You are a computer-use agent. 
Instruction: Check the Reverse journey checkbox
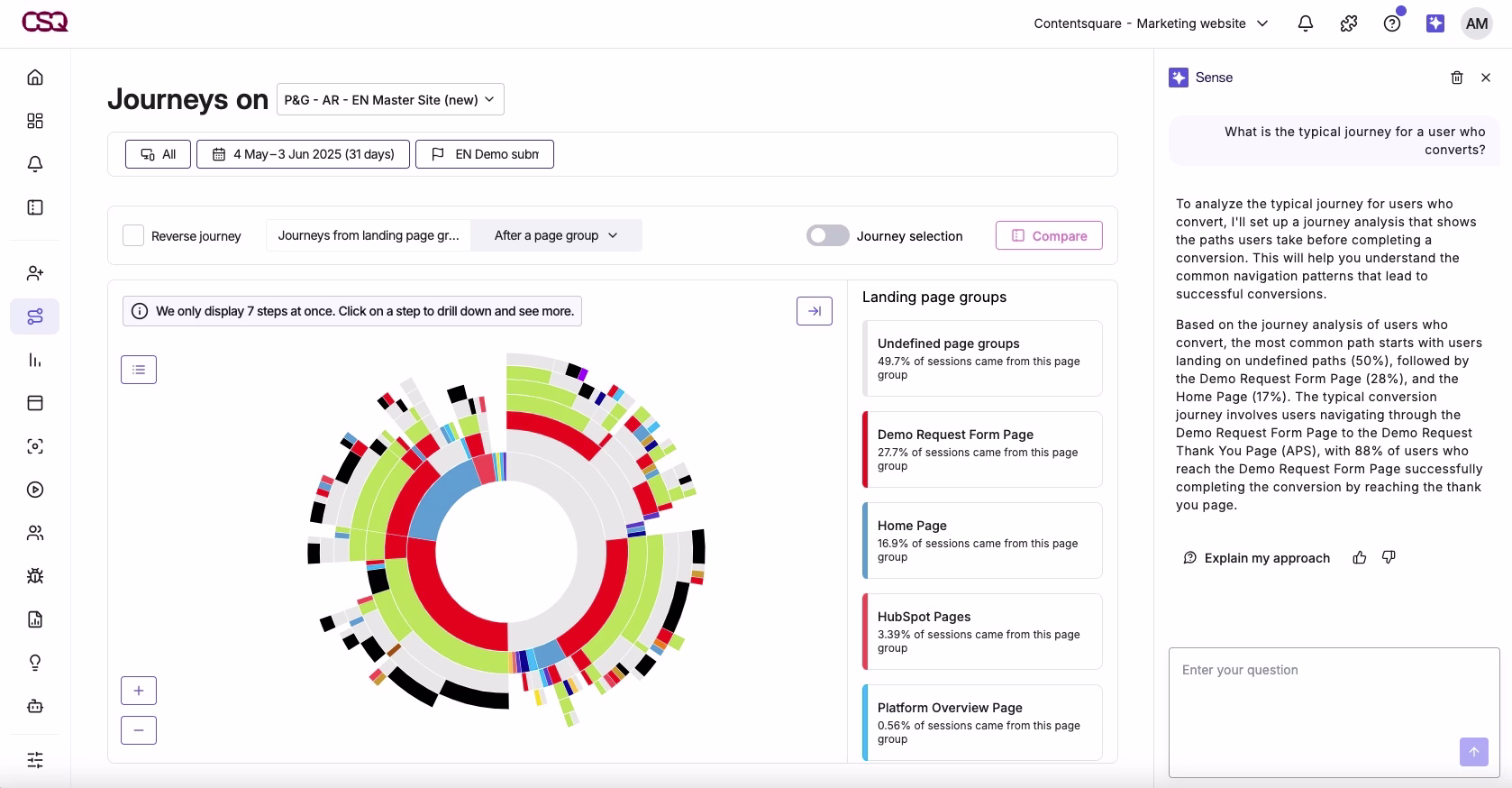pyautogui.click(x=133, y=235)
